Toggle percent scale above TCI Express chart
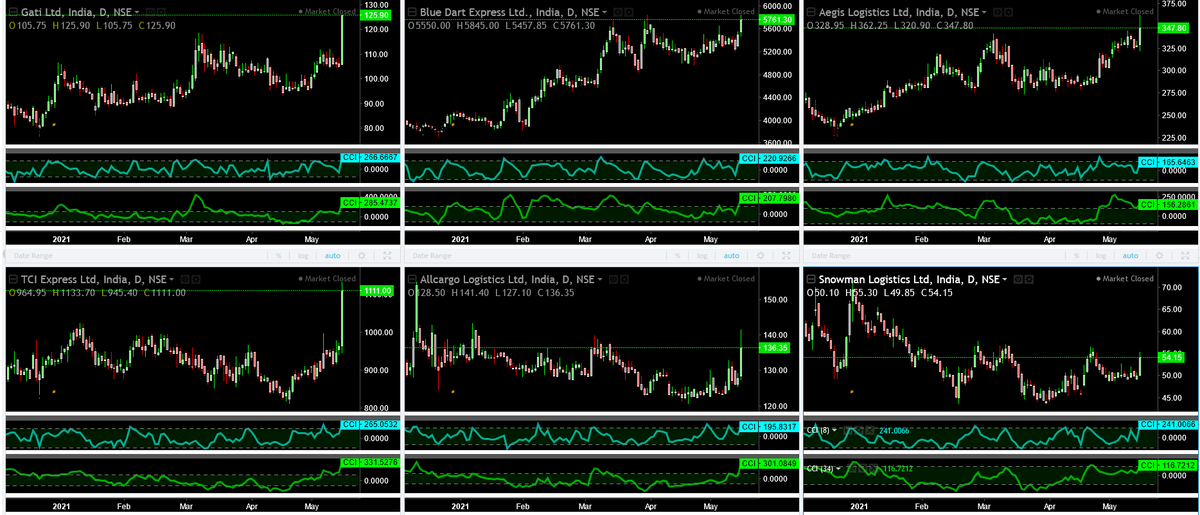This screenshot has width=1200, height=515. (x=278, y=256)
